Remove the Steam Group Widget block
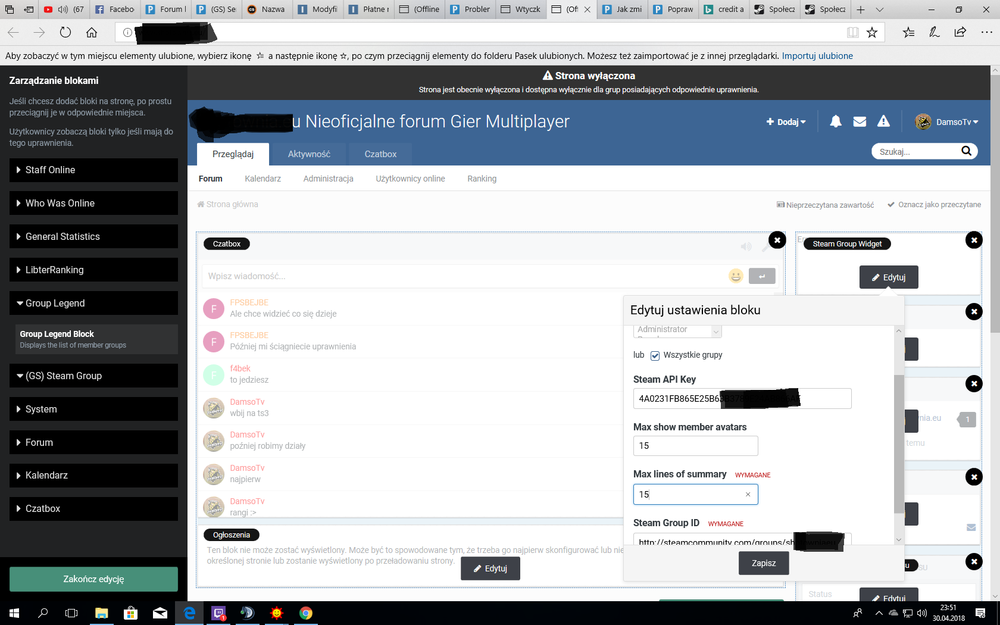Image resolution: width=1000 pixels, height=625 pixels. 973,240
